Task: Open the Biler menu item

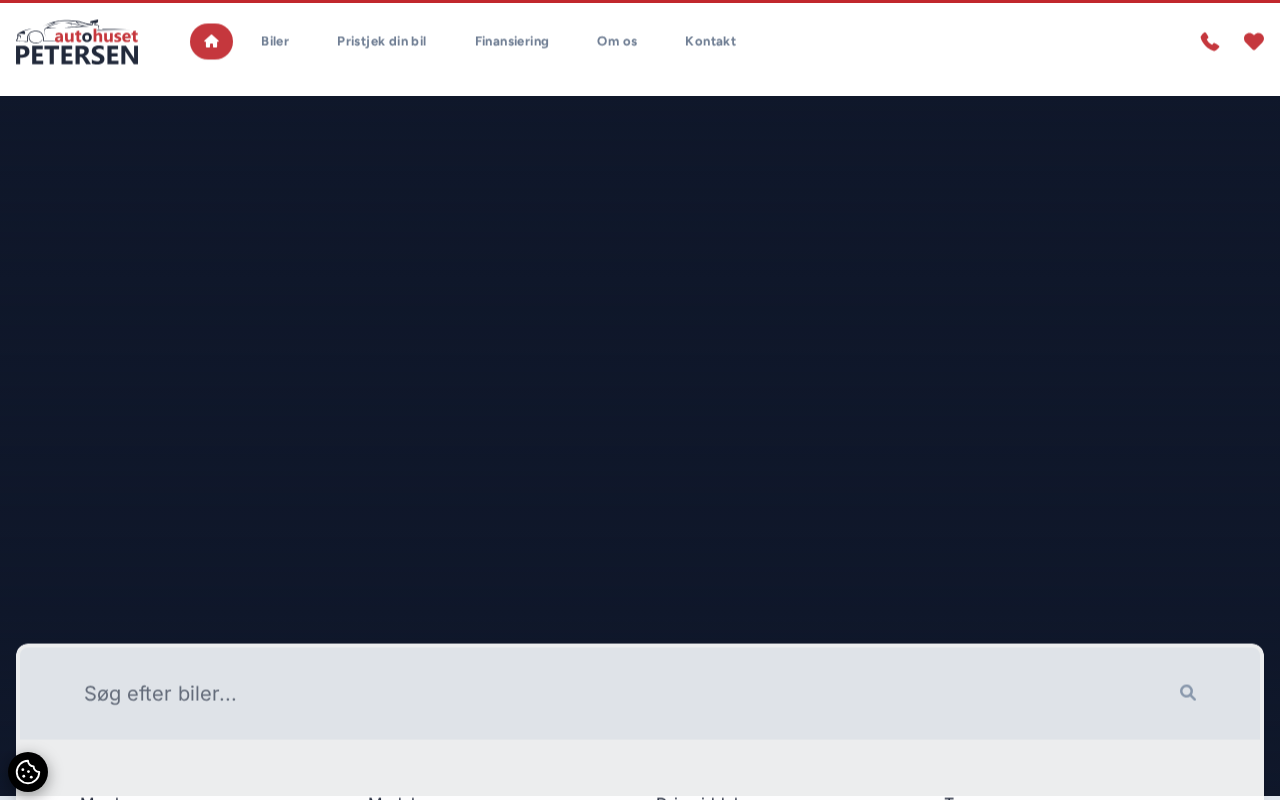Action: (275, 42)
